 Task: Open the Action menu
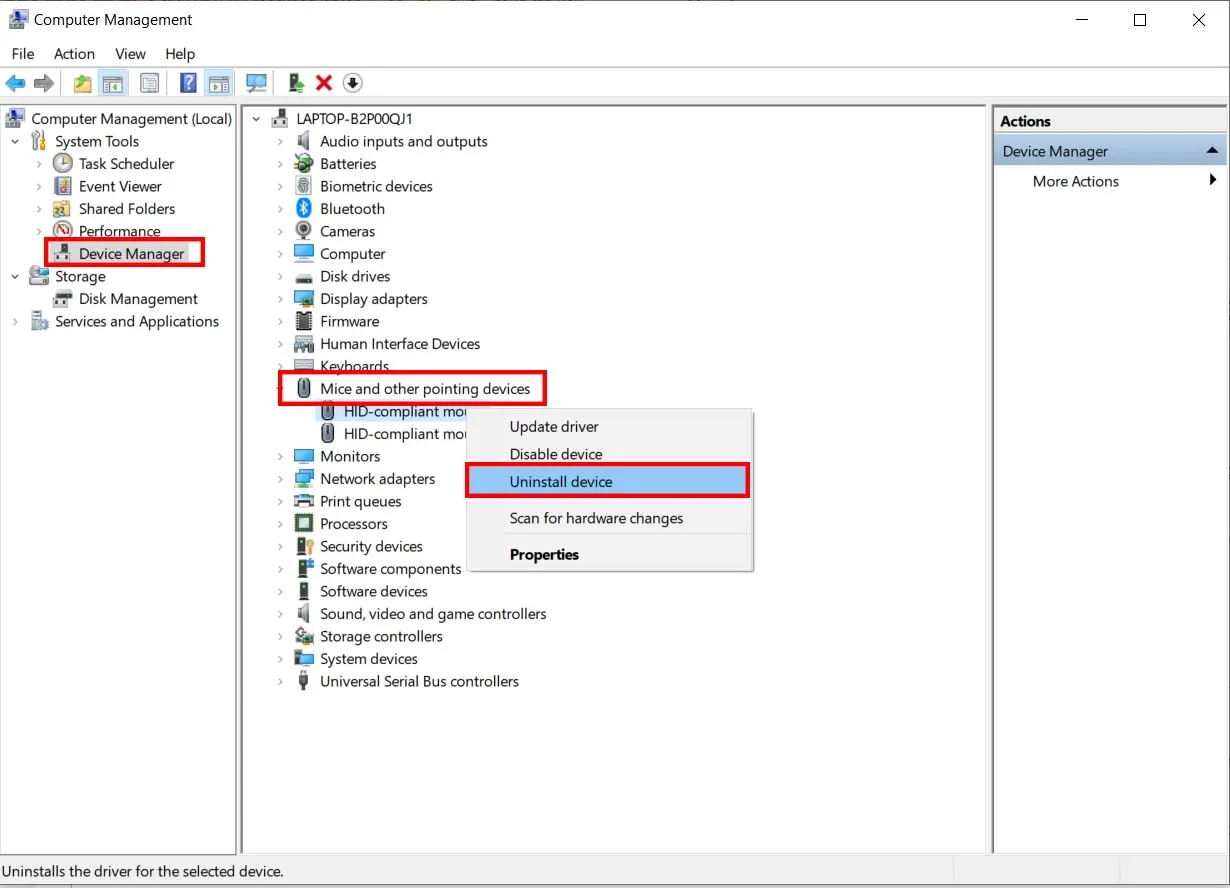pos(74,54)
